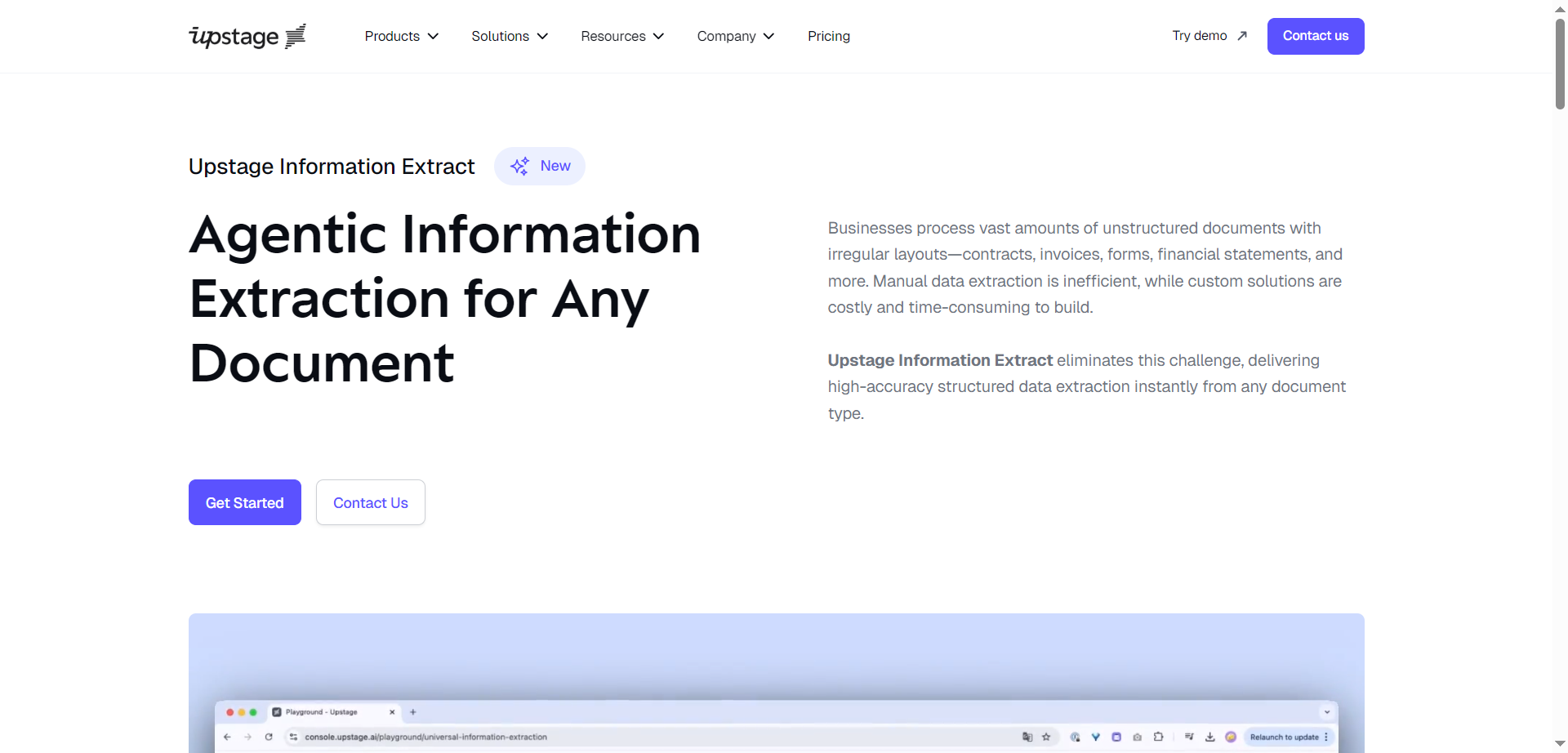Viewport: 1568px width, 753px height.
Task: Click the media control playlist icon
Action: (1189, 737)
